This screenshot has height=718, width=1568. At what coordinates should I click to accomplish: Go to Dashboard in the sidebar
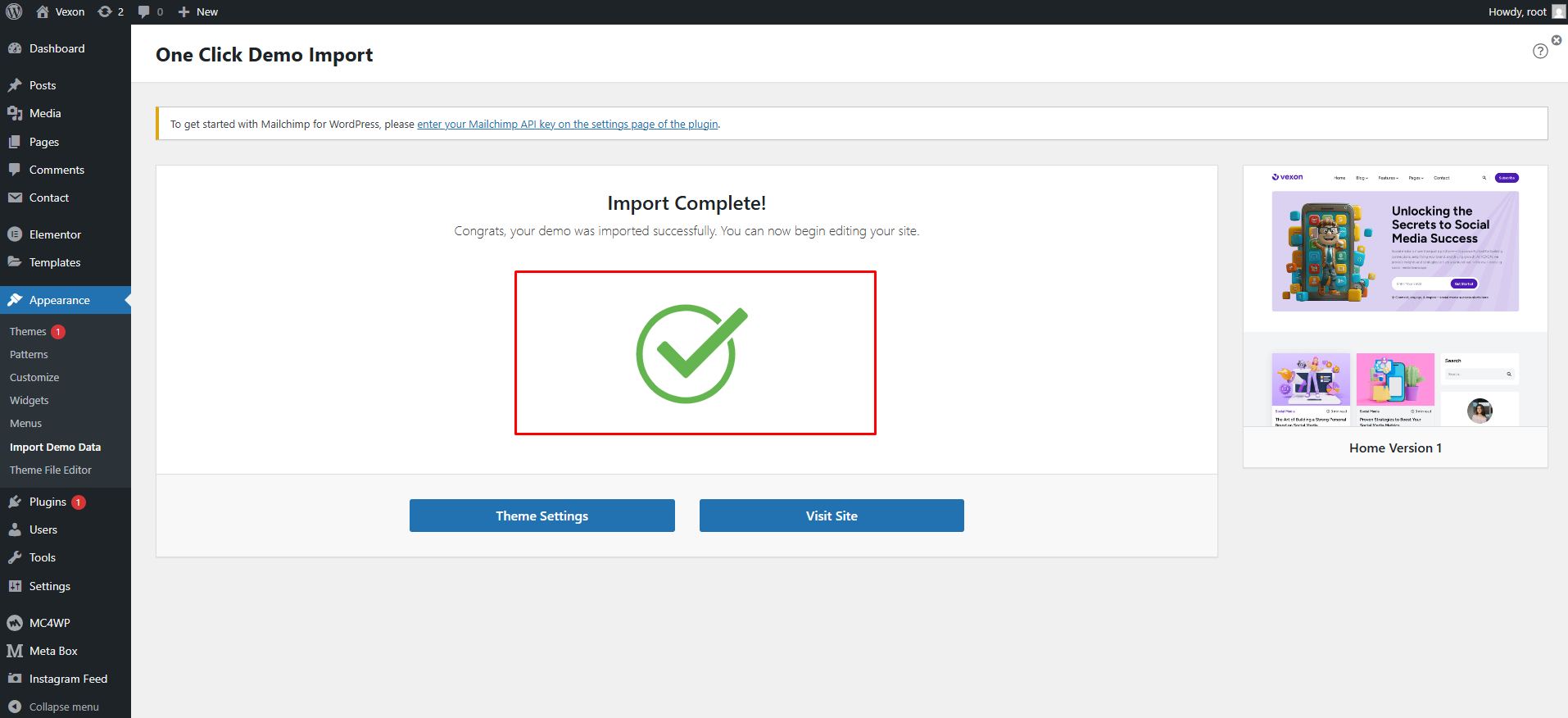coord(66,48)
